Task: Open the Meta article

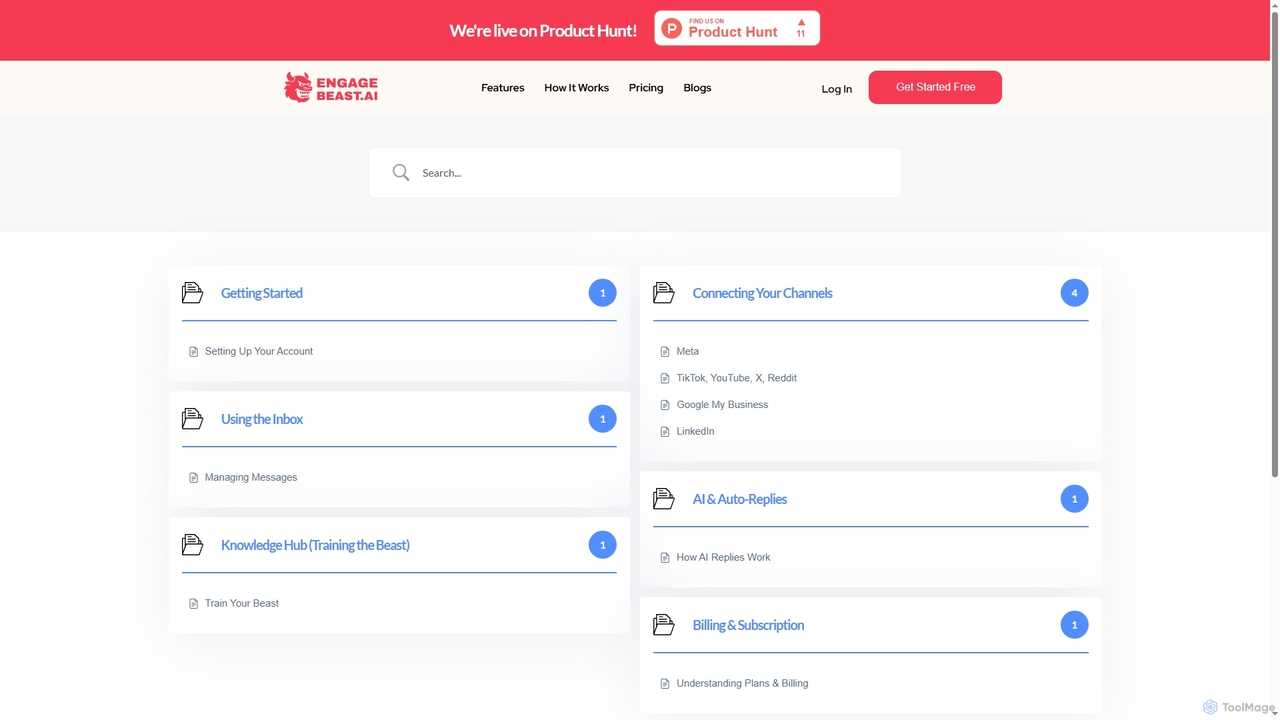Action: pyautogui.click(x=688, y=351)
